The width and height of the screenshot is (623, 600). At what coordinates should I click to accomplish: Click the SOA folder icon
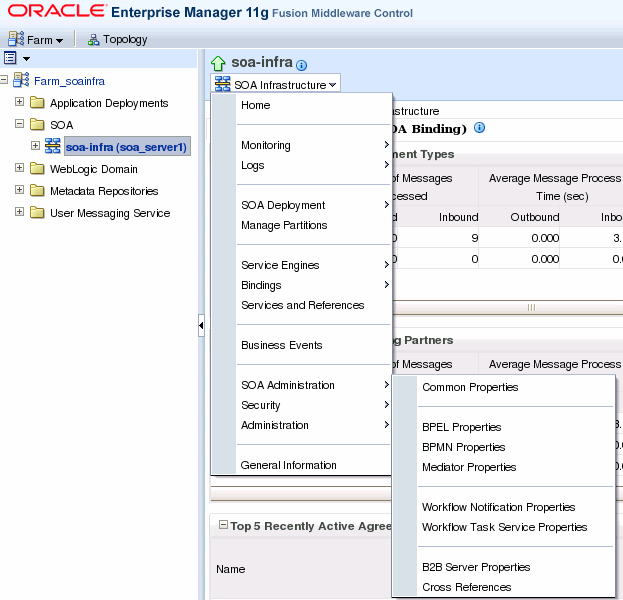pos(37,124)
